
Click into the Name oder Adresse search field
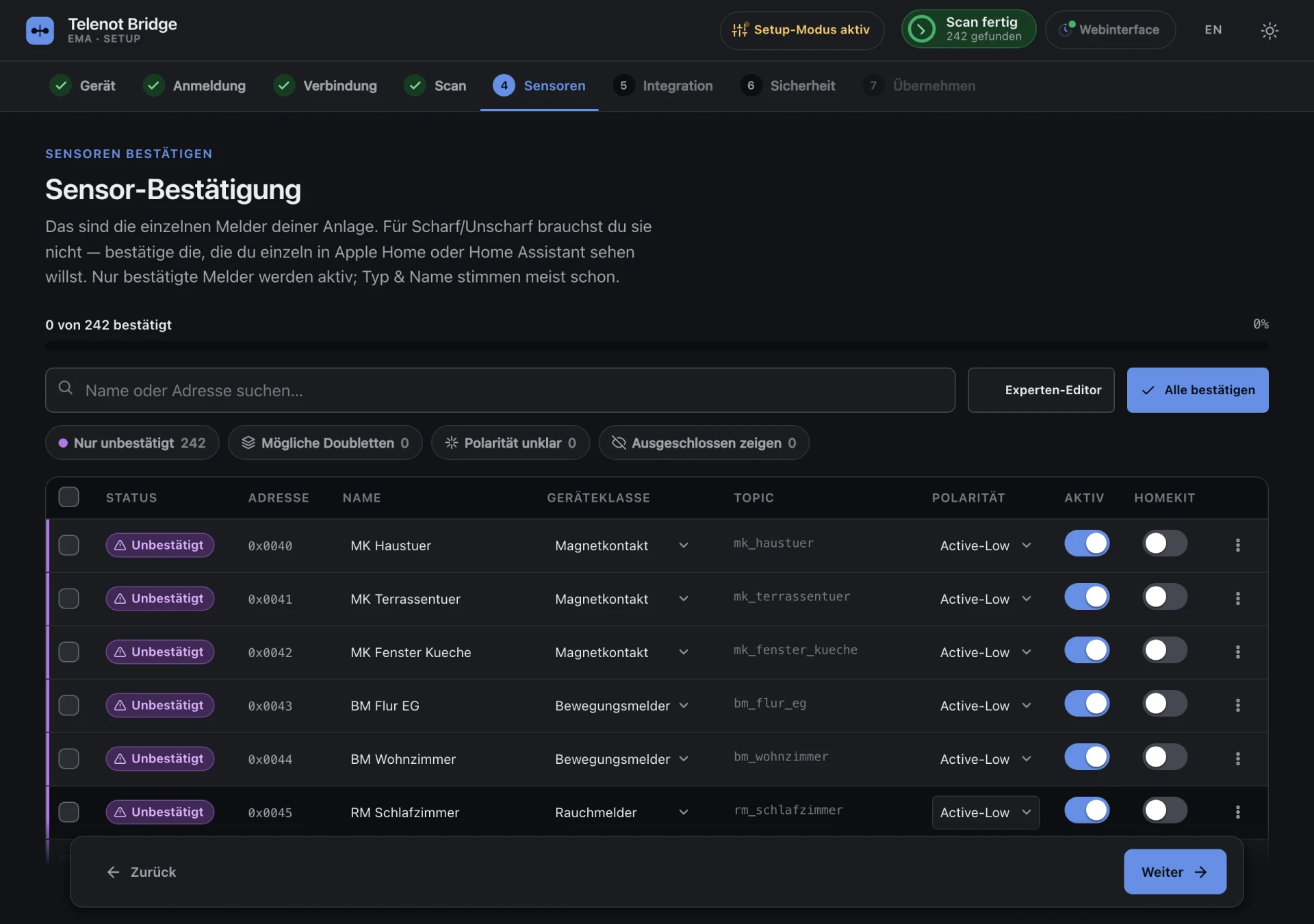pos(500,390)
